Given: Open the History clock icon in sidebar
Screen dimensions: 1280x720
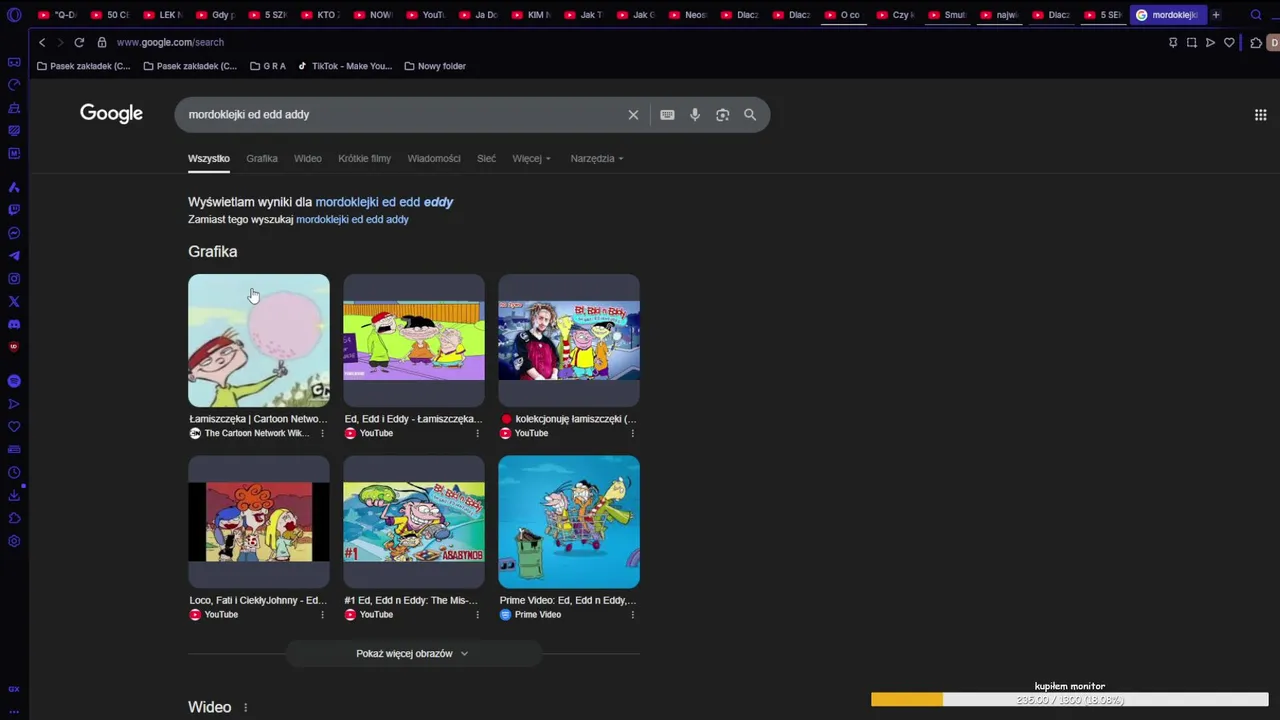Looking at the screenshot, I should [14, 473].
